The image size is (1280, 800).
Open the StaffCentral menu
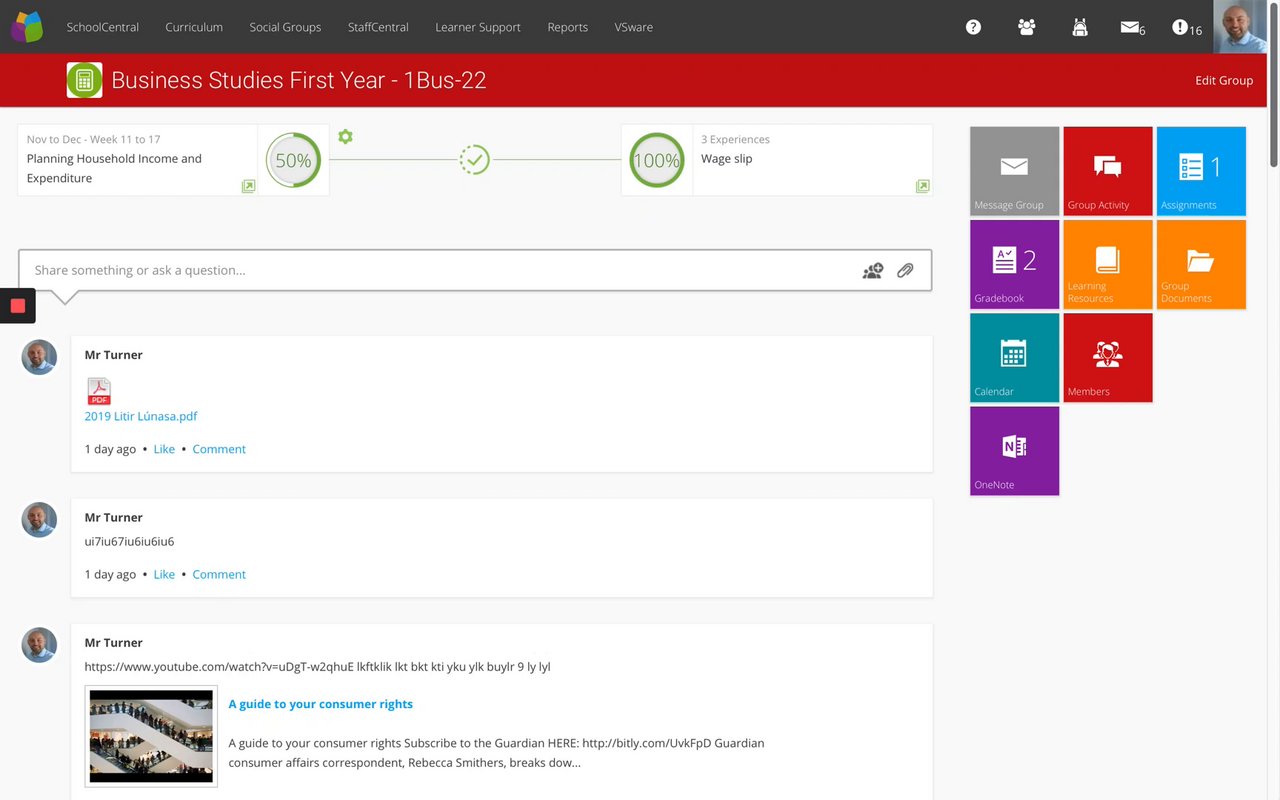[378, 27]
